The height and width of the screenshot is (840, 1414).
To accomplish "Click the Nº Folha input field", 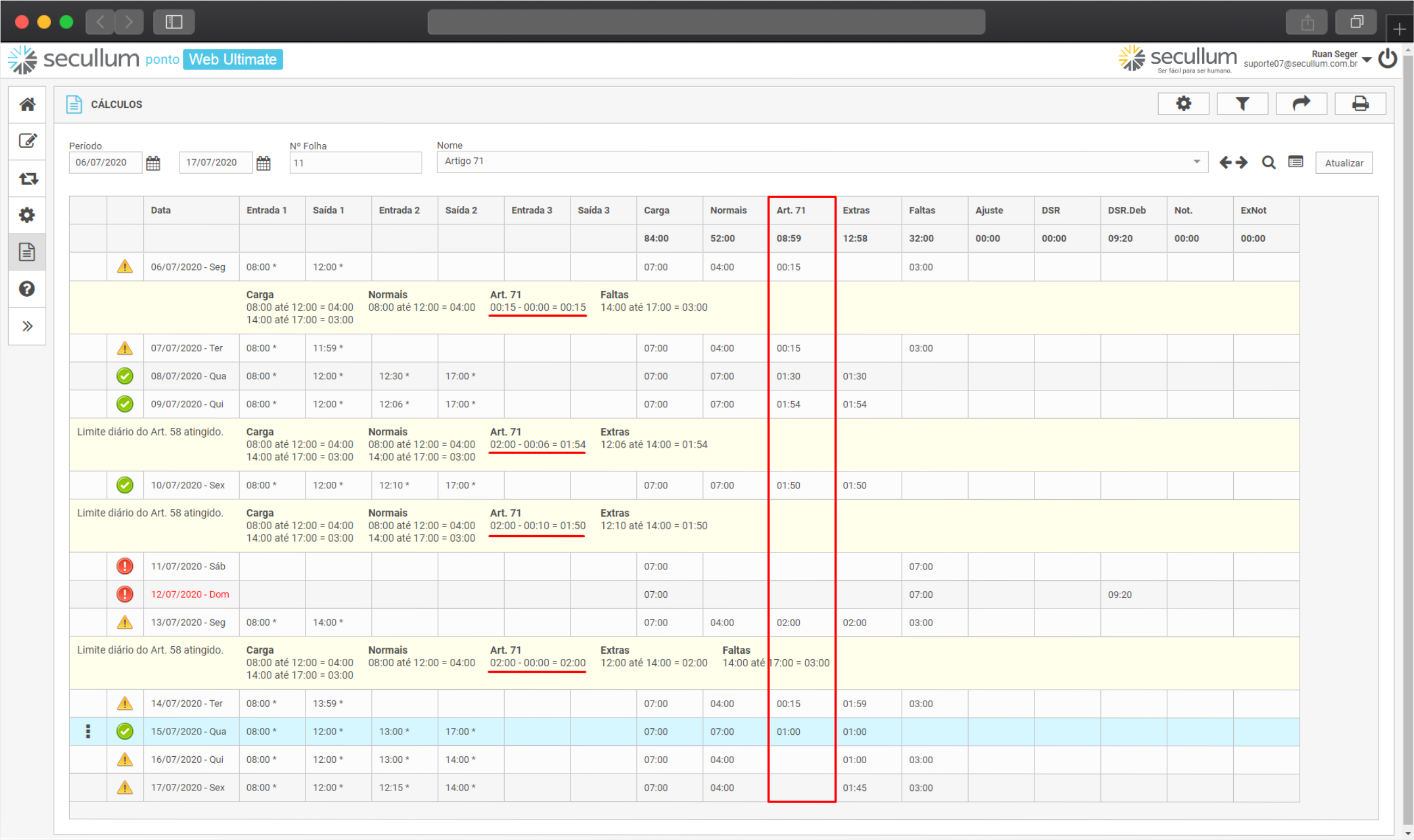I will (x=355, y=163).
